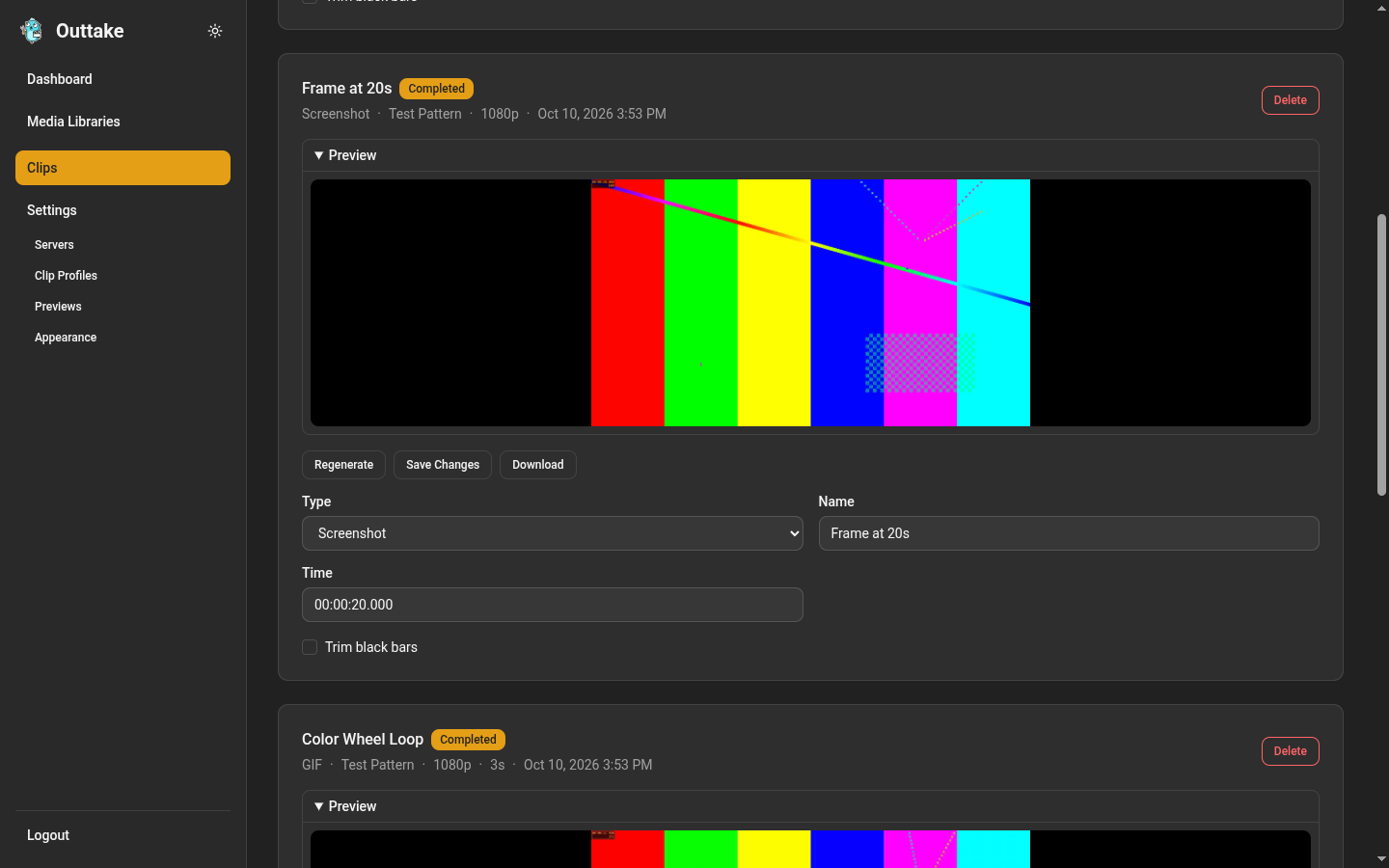Click the GIF type label under Color Wheel Loop

[312, 765]
